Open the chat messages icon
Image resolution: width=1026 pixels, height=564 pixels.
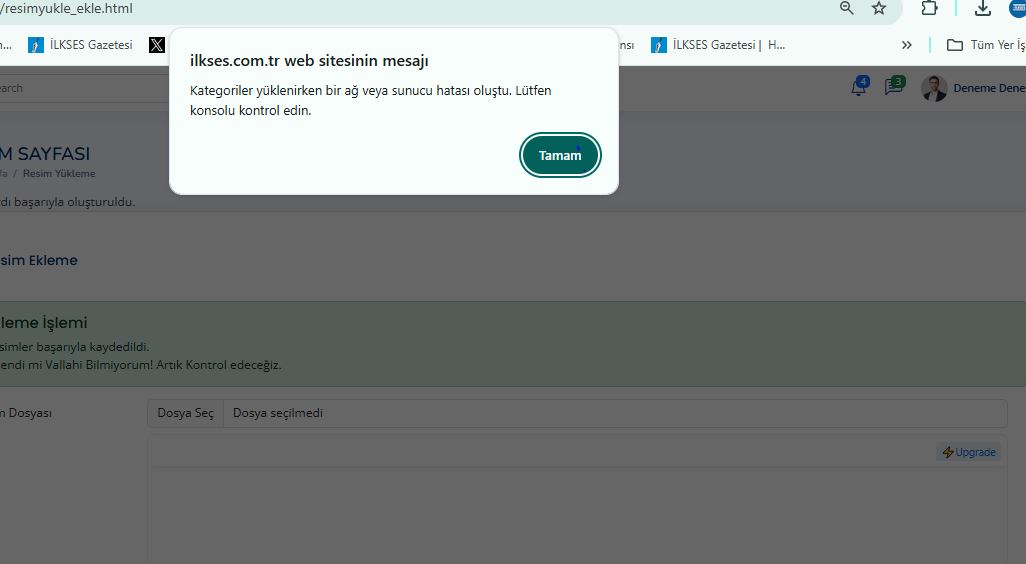tap(893, 88)
